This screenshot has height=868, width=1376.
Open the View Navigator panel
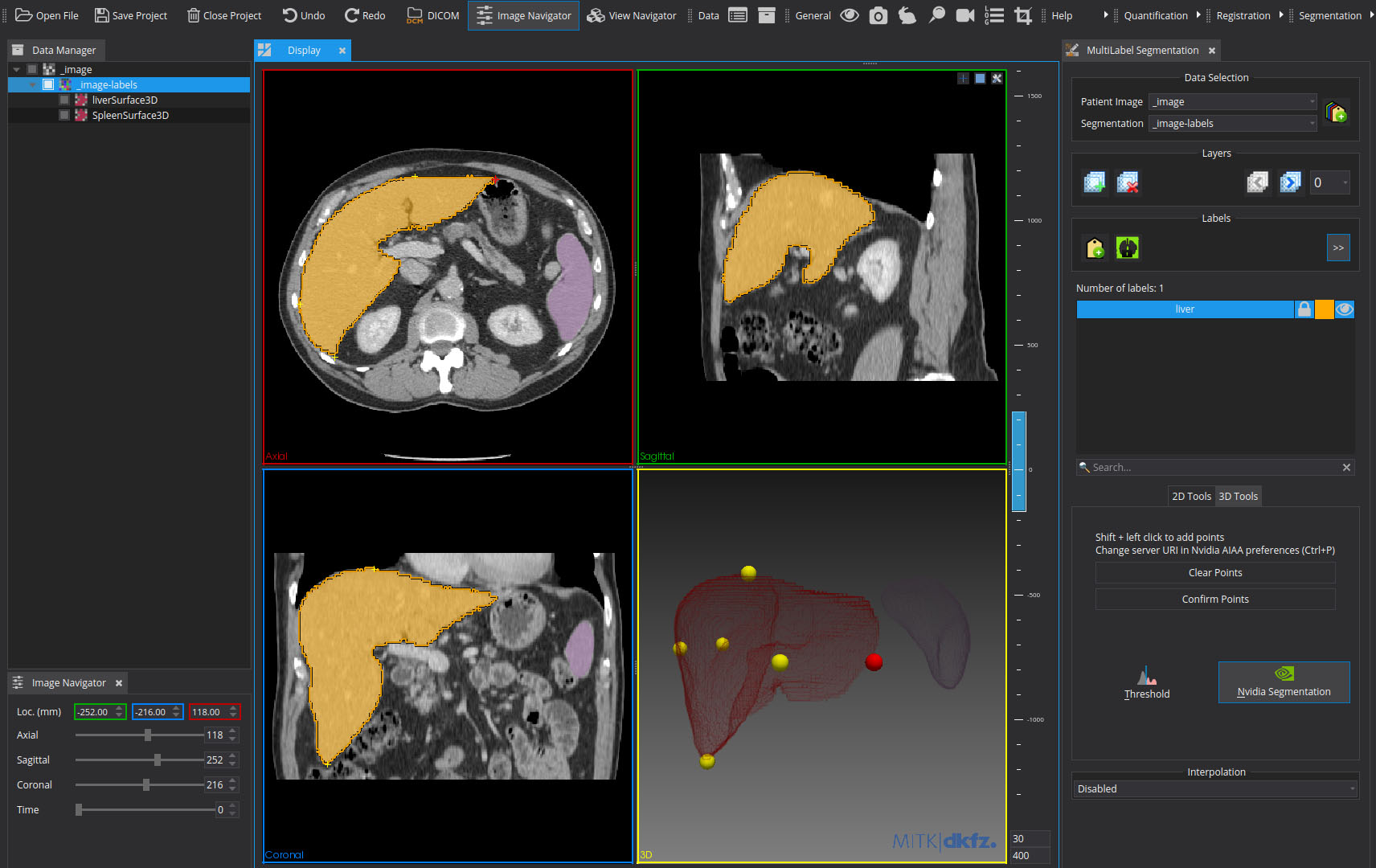(x=632, y=15)
